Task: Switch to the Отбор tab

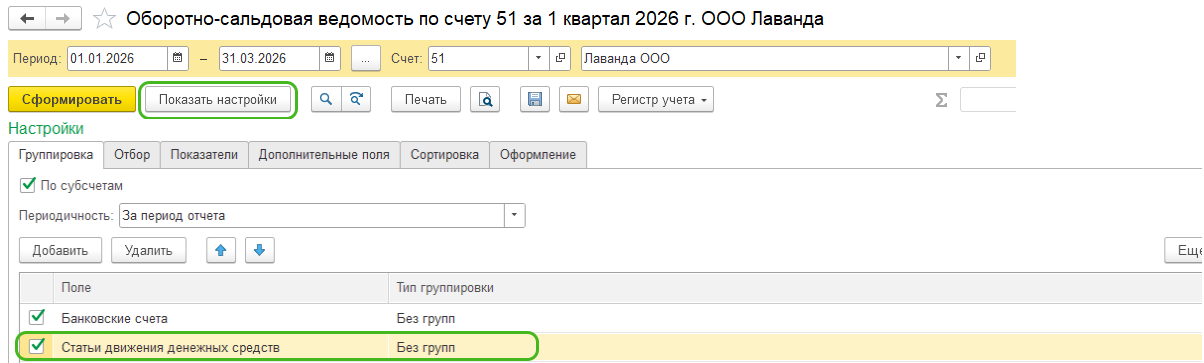Action: tap(132, 154)
